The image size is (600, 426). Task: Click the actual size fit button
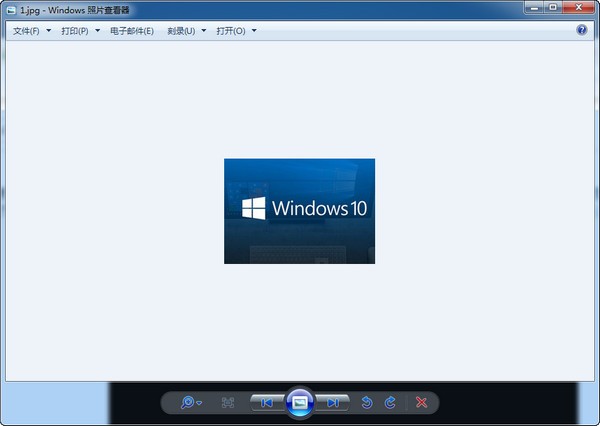point(228,402)
